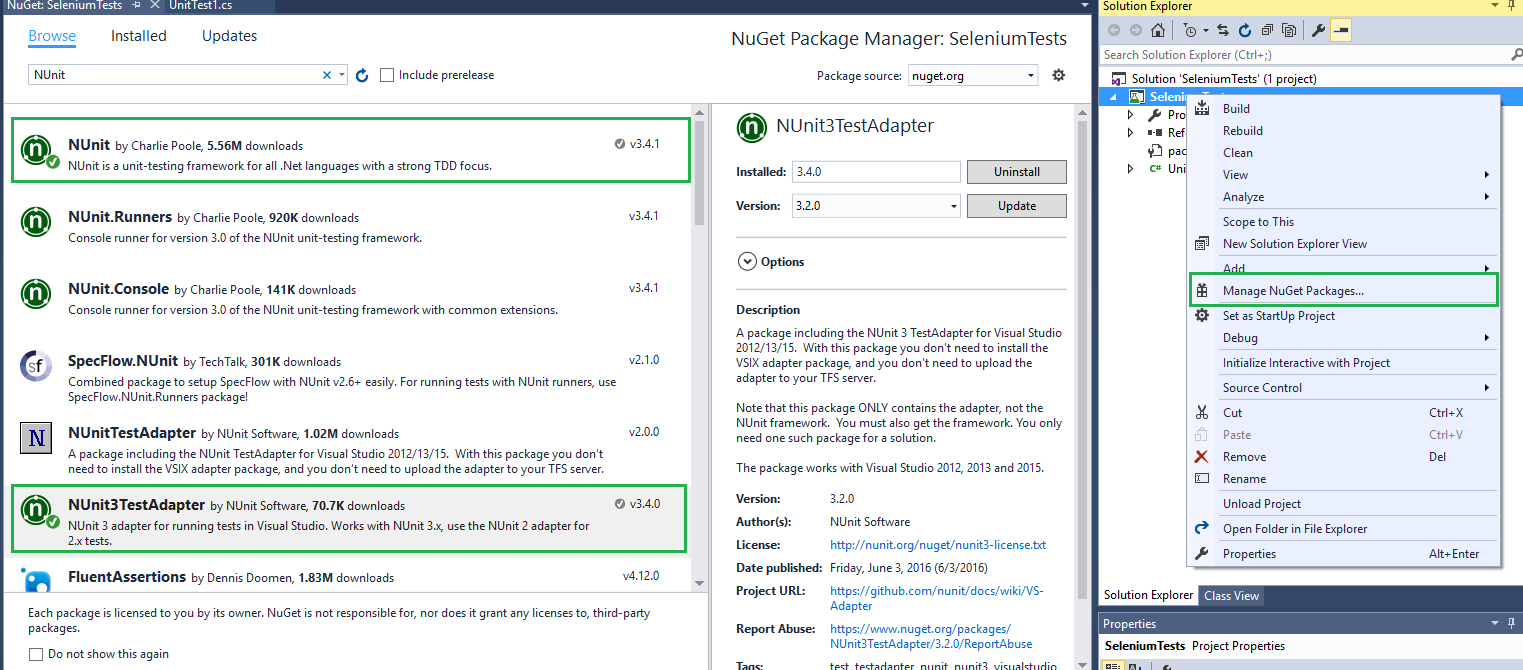
Task: Open the search history dropdown arrow
Action: tap(342, 75)
